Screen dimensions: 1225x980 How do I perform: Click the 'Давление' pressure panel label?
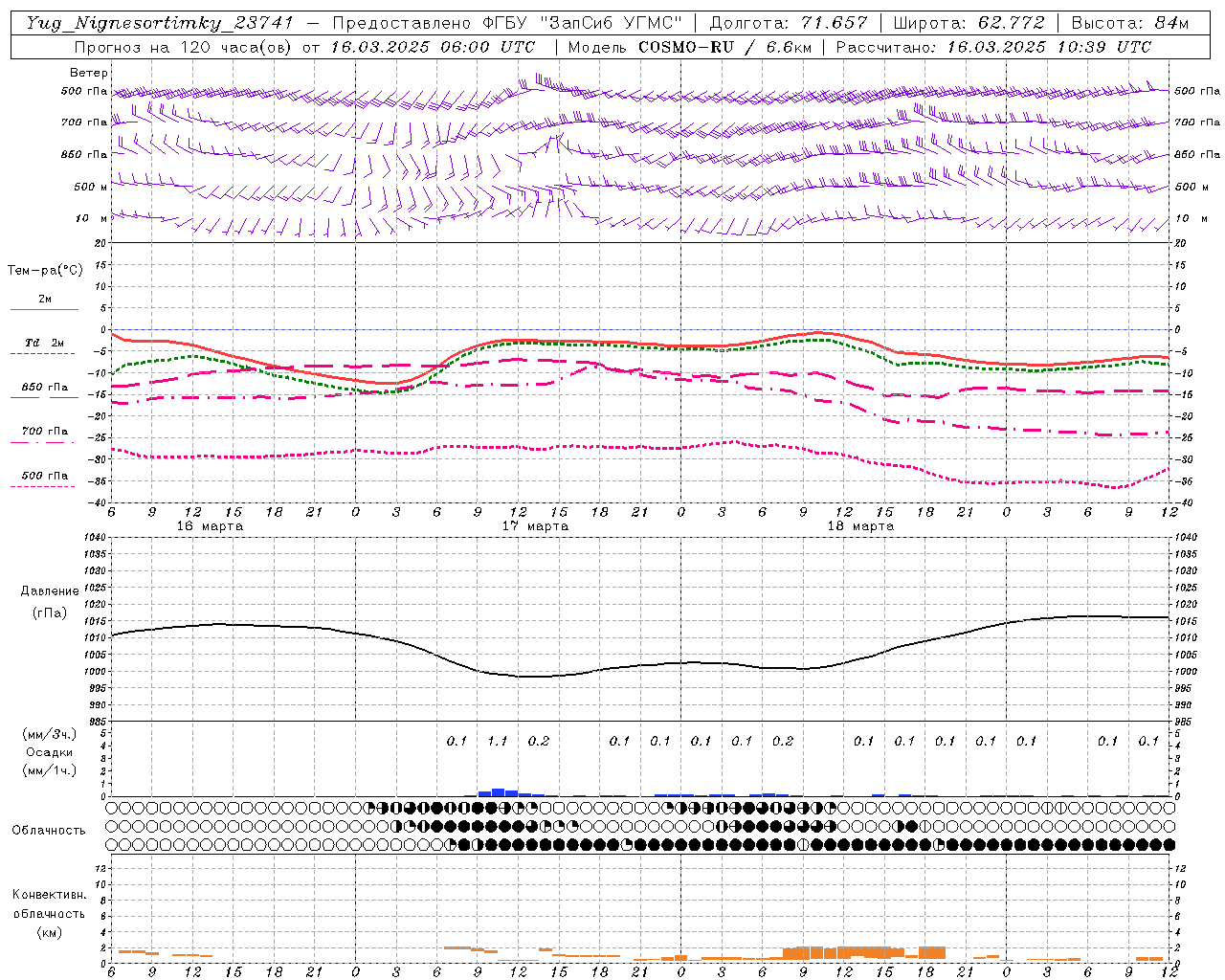click(x=50, y=591)
